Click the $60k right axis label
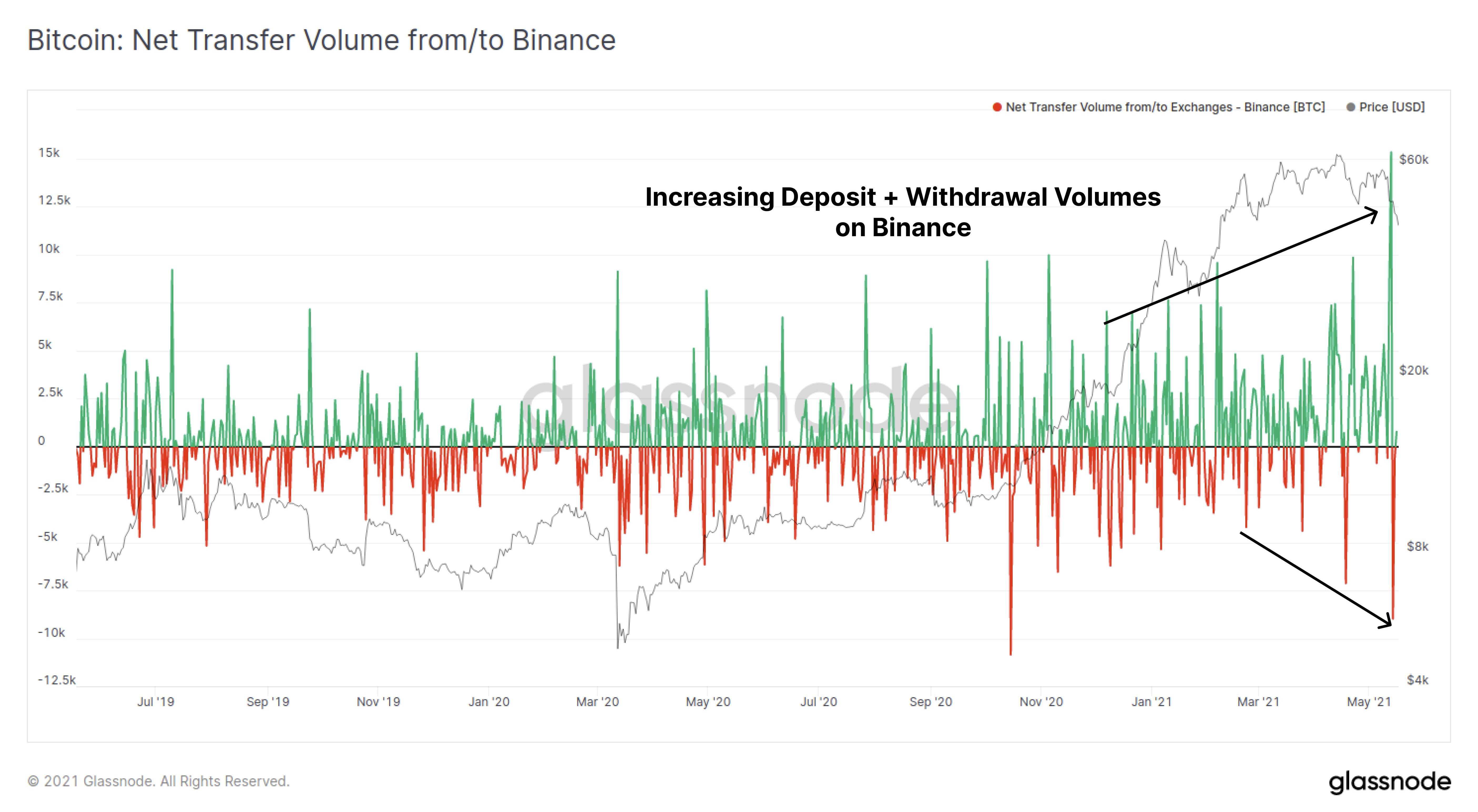The height and width of the screenshot is (812, 1478). 1414,160
